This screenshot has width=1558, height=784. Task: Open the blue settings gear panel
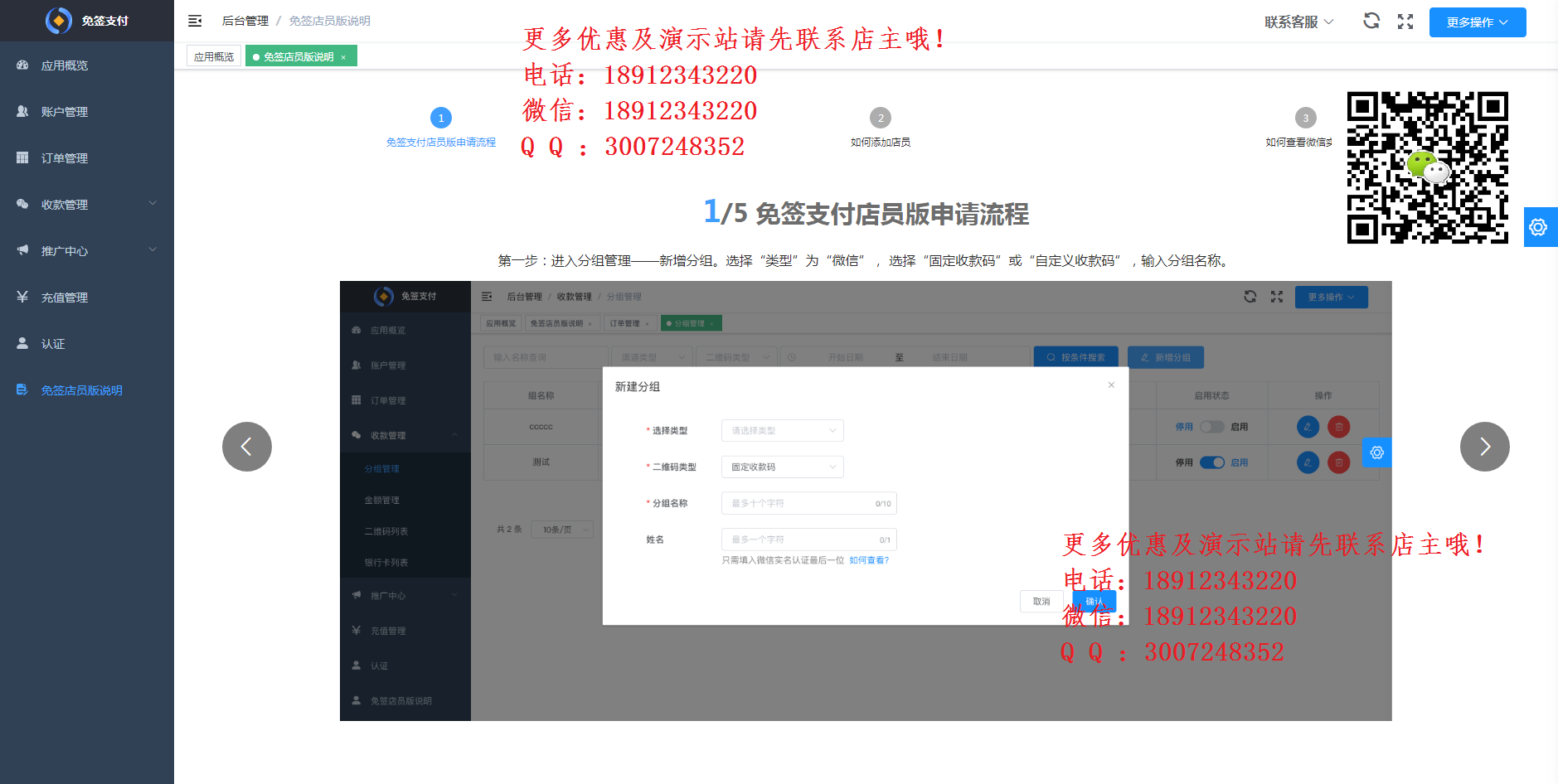[1539, 227]
